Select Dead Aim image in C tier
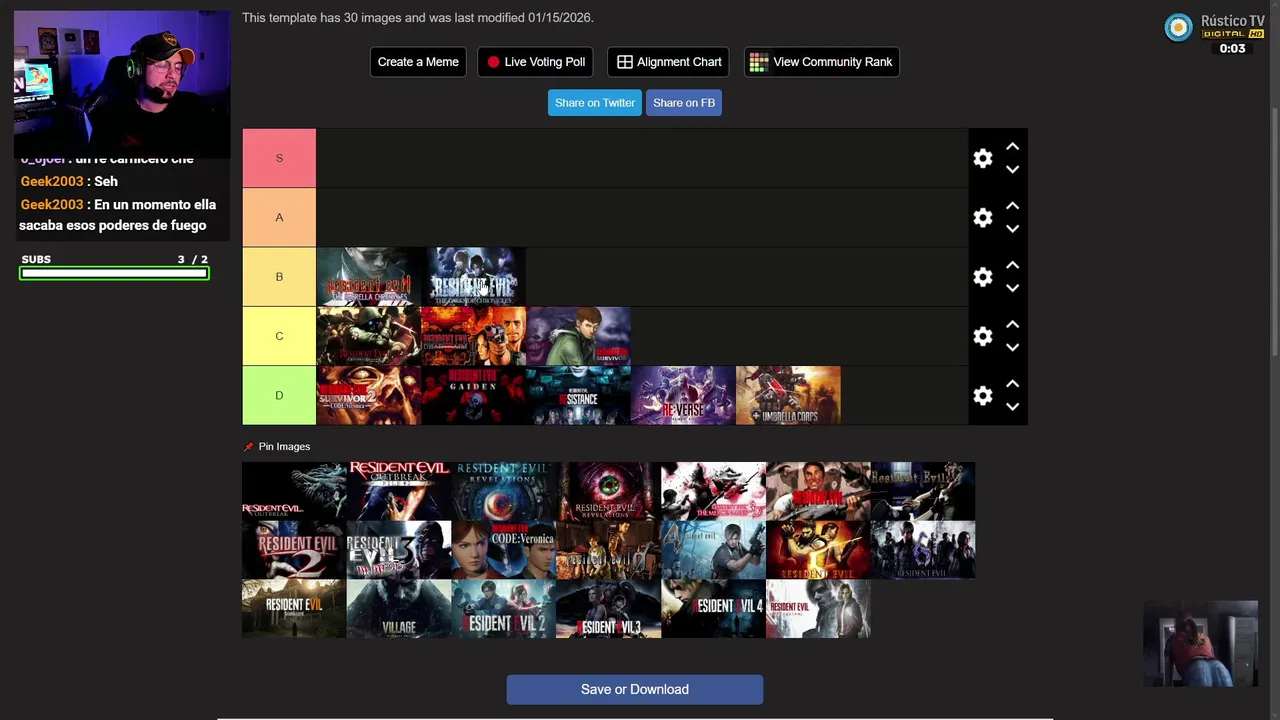This screenshot has width=1280, height=720. (x=474, y=336)
